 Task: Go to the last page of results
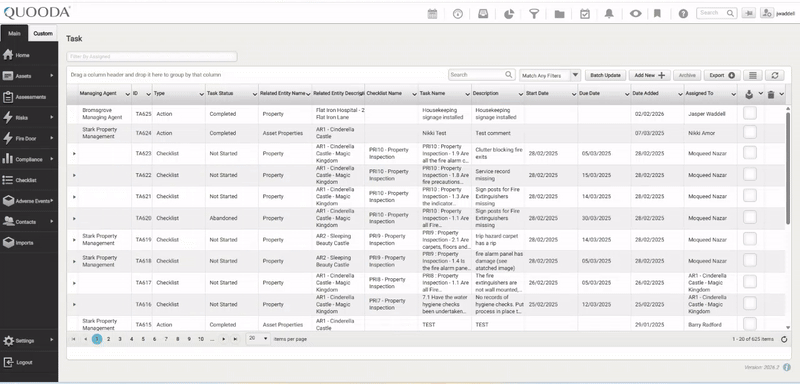point(235,339)
